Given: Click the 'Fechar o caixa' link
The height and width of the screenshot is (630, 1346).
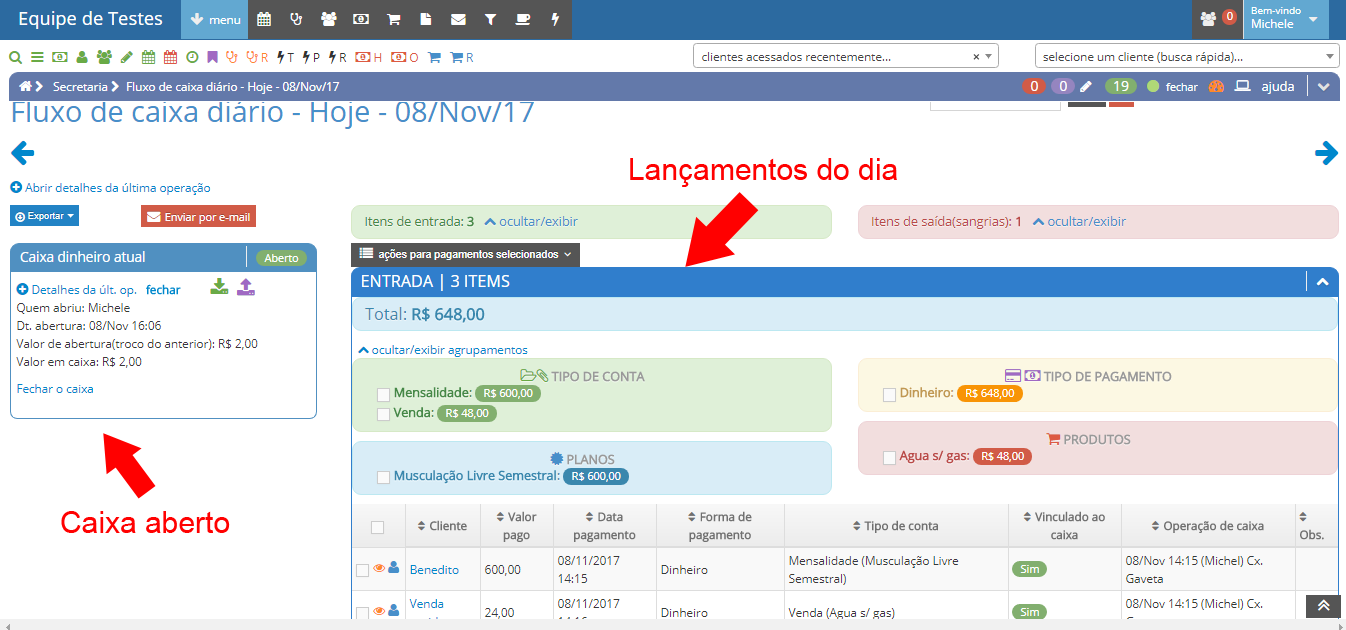Looking at the screenshot, I should pos(55,389).
